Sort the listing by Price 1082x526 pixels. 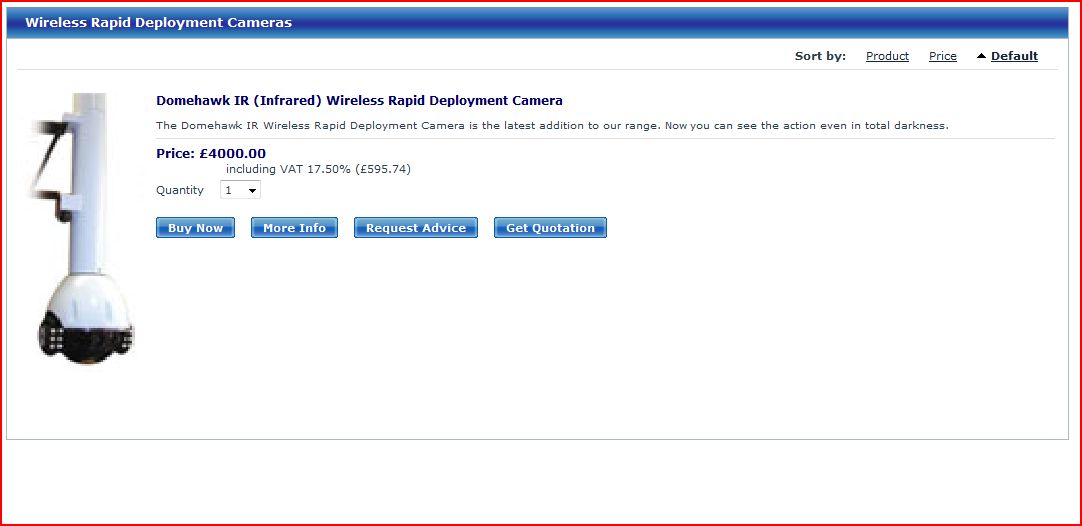point(942,56)
